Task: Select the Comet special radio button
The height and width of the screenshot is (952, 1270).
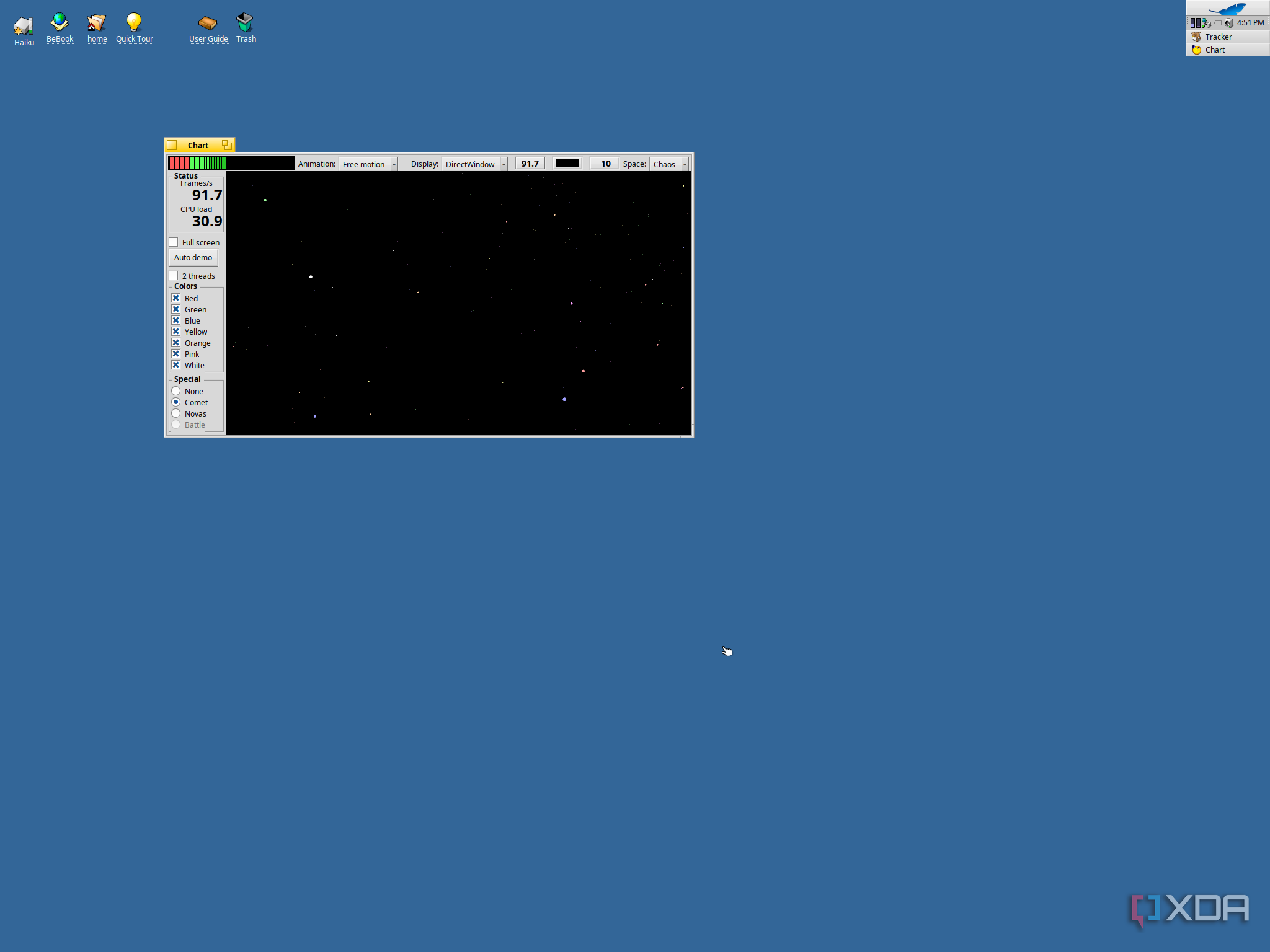Action: (x=176, y=402)
